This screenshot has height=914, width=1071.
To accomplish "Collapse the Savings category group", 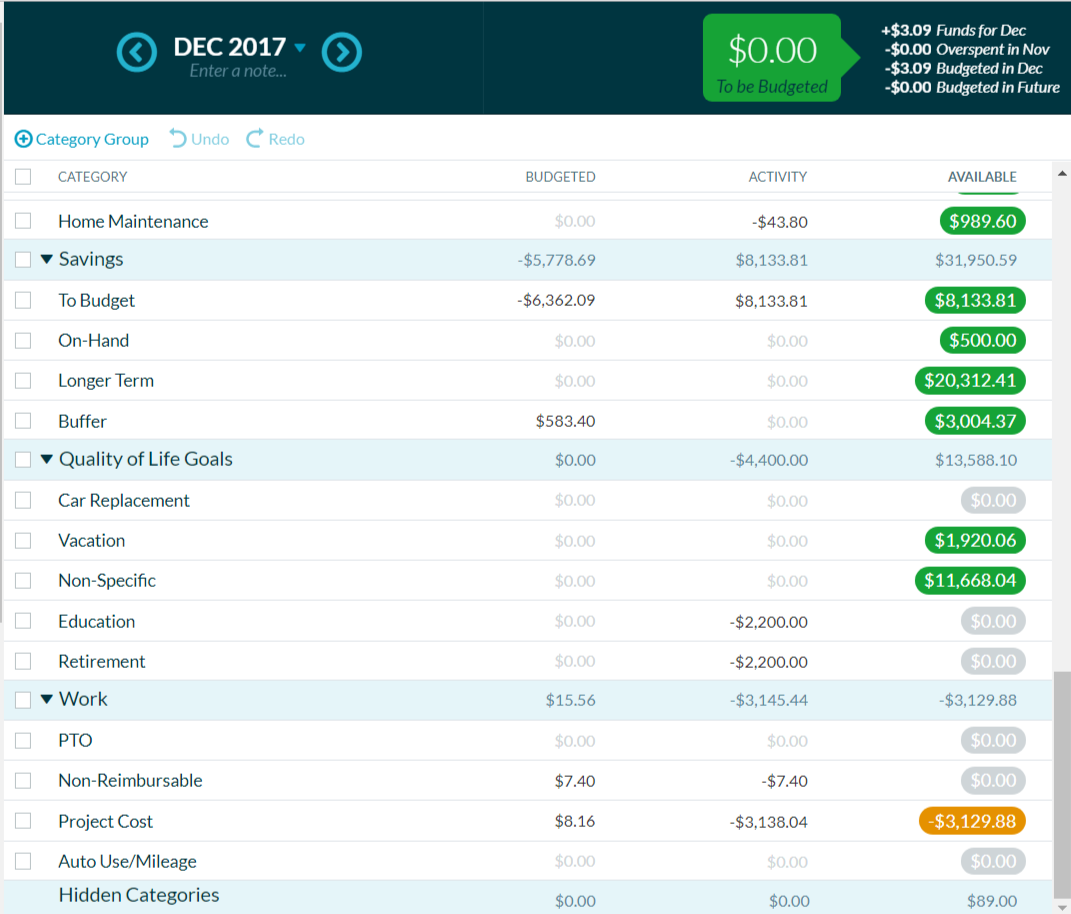I will [46, 259].
